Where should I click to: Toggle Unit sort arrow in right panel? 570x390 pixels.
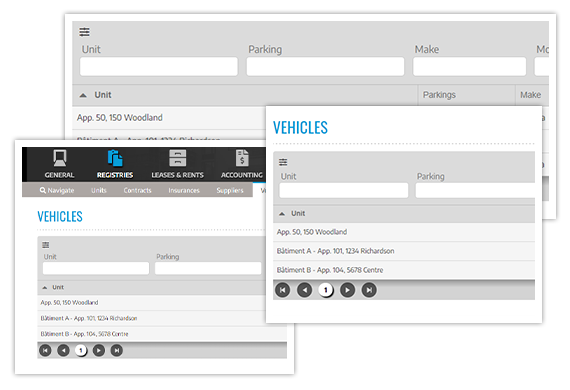pos(282,214)
